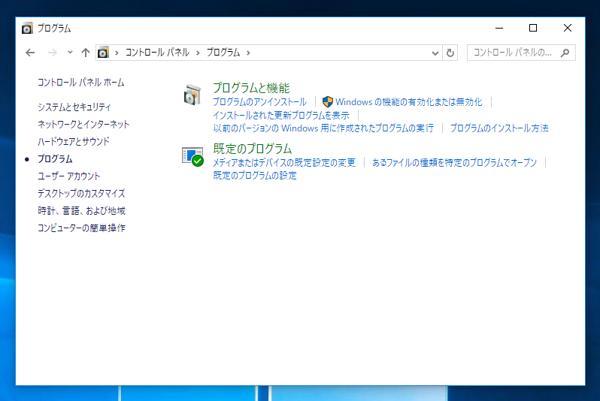Select プログラム in the sidebar
600x401 pixels.
(x=55, y=159)
